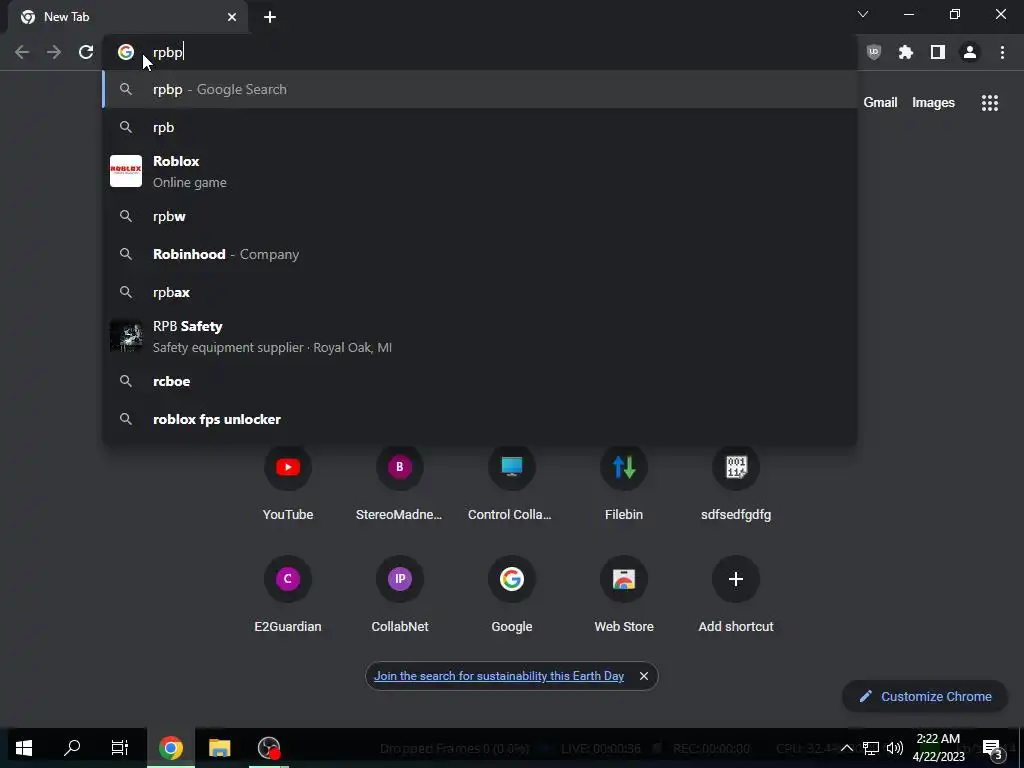Viewport: 1024px width, 768px height.
Task: Click the Google icon in address bar
Action: [x=126, y=52]
